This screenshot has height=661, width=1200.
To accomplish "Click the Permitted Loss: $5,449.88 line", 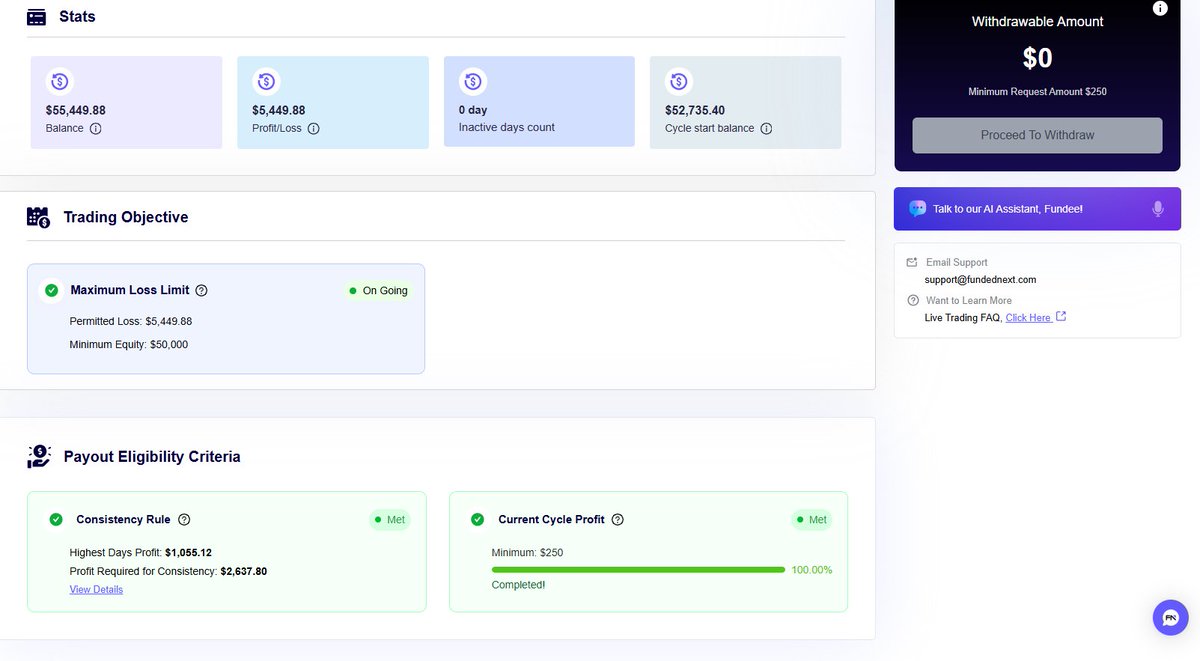I will click(131, 321).
